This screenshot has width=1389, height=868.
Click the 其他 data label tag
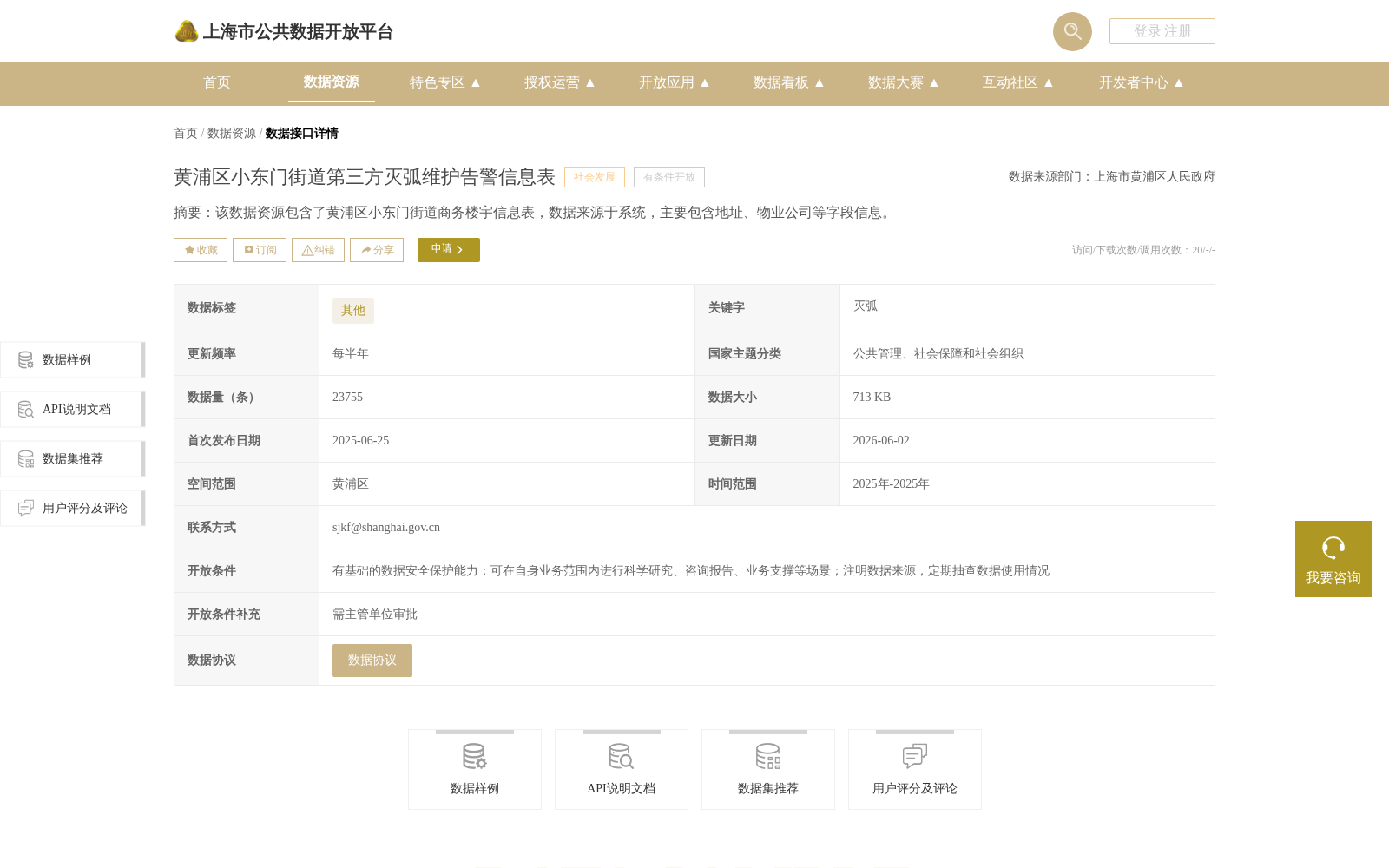tap(353, 310)
